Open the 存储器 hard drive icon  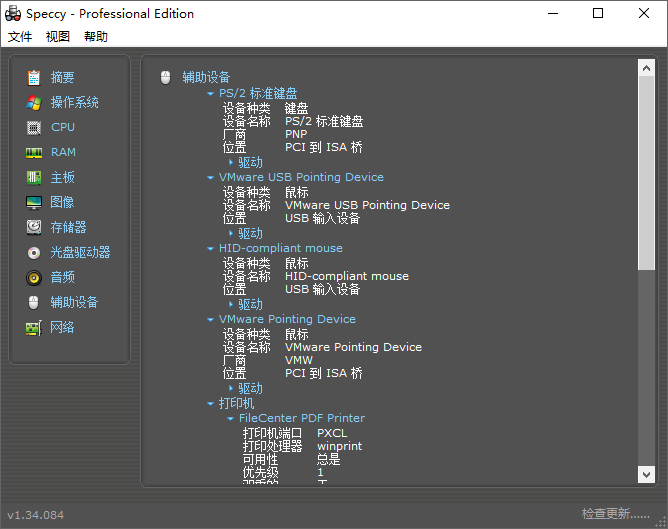pos(34,227)
